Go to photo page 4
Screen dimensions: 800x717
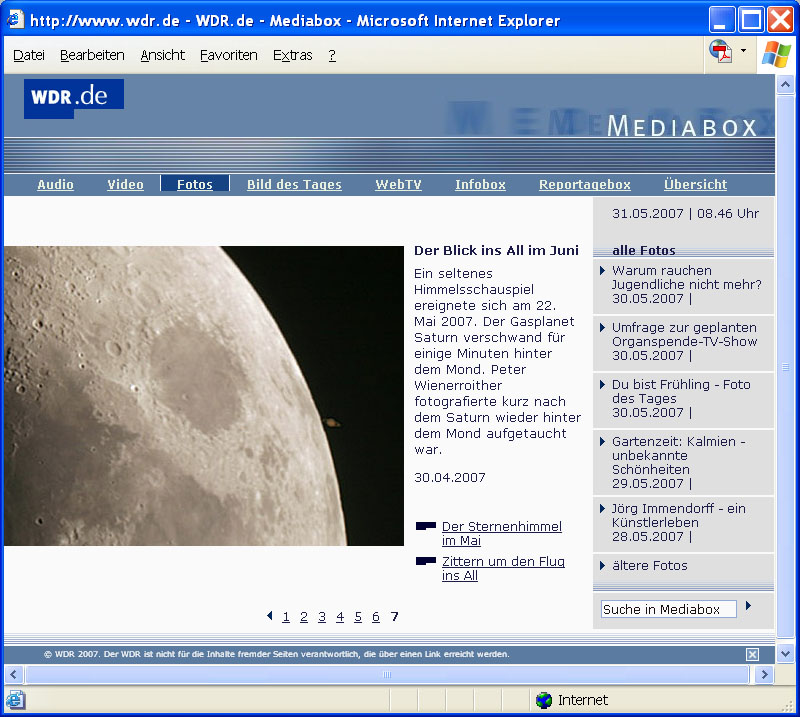(x=340, y=616)
